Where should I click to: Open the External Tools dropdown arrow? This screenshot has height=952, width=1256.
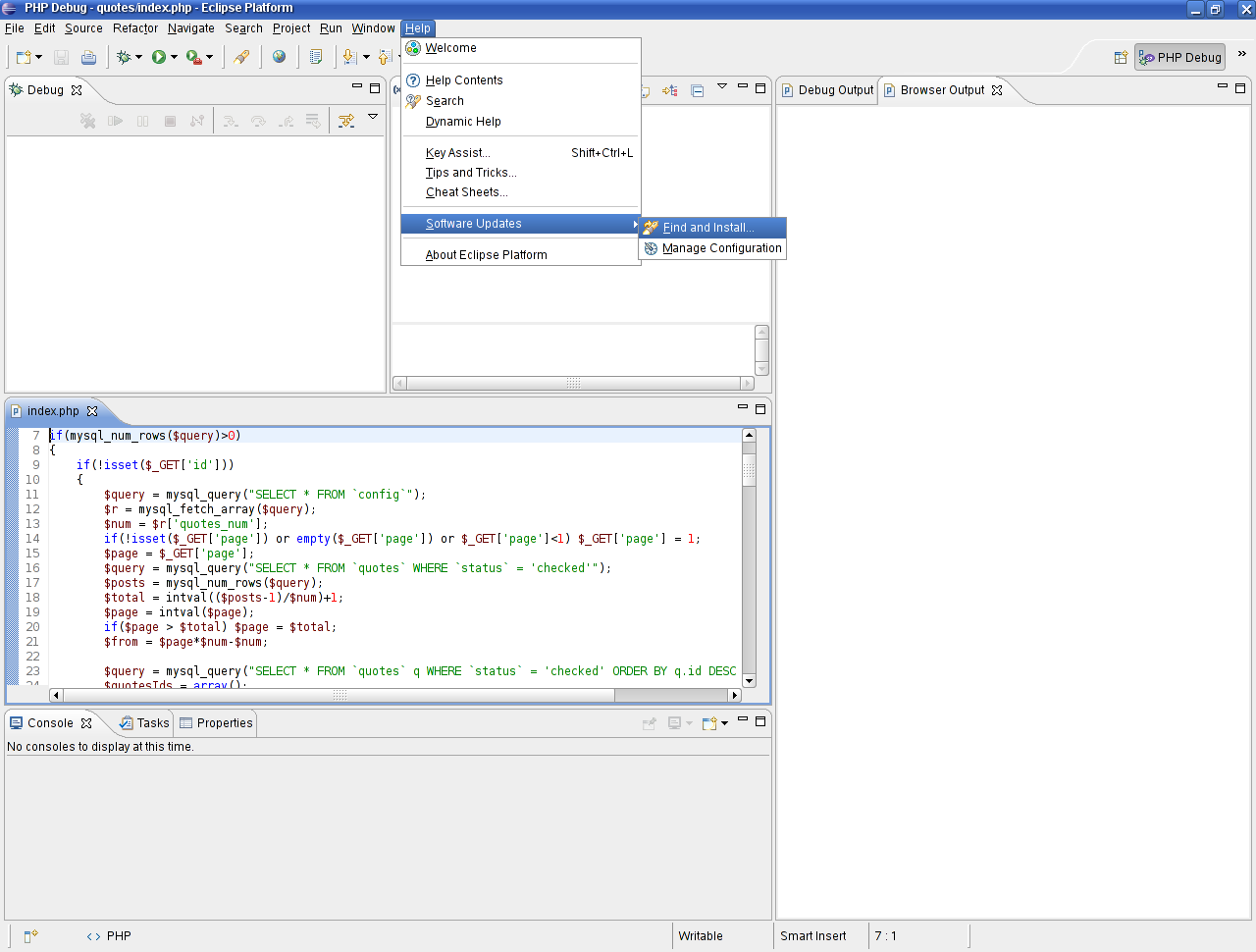[209, 57]
